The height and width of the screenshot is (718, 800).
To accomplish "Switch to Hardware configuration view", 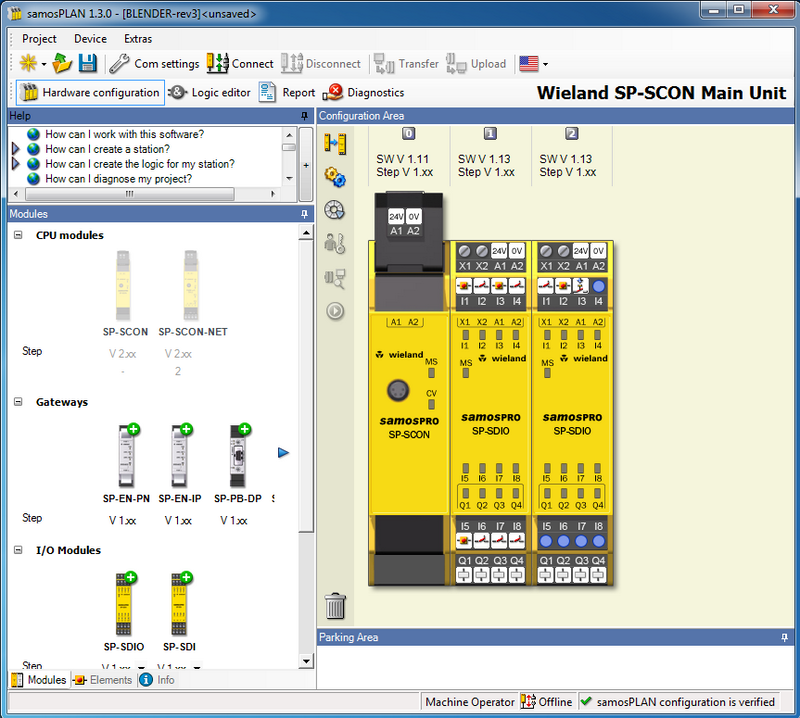I will pyautogui.click(x=90, y=92).
